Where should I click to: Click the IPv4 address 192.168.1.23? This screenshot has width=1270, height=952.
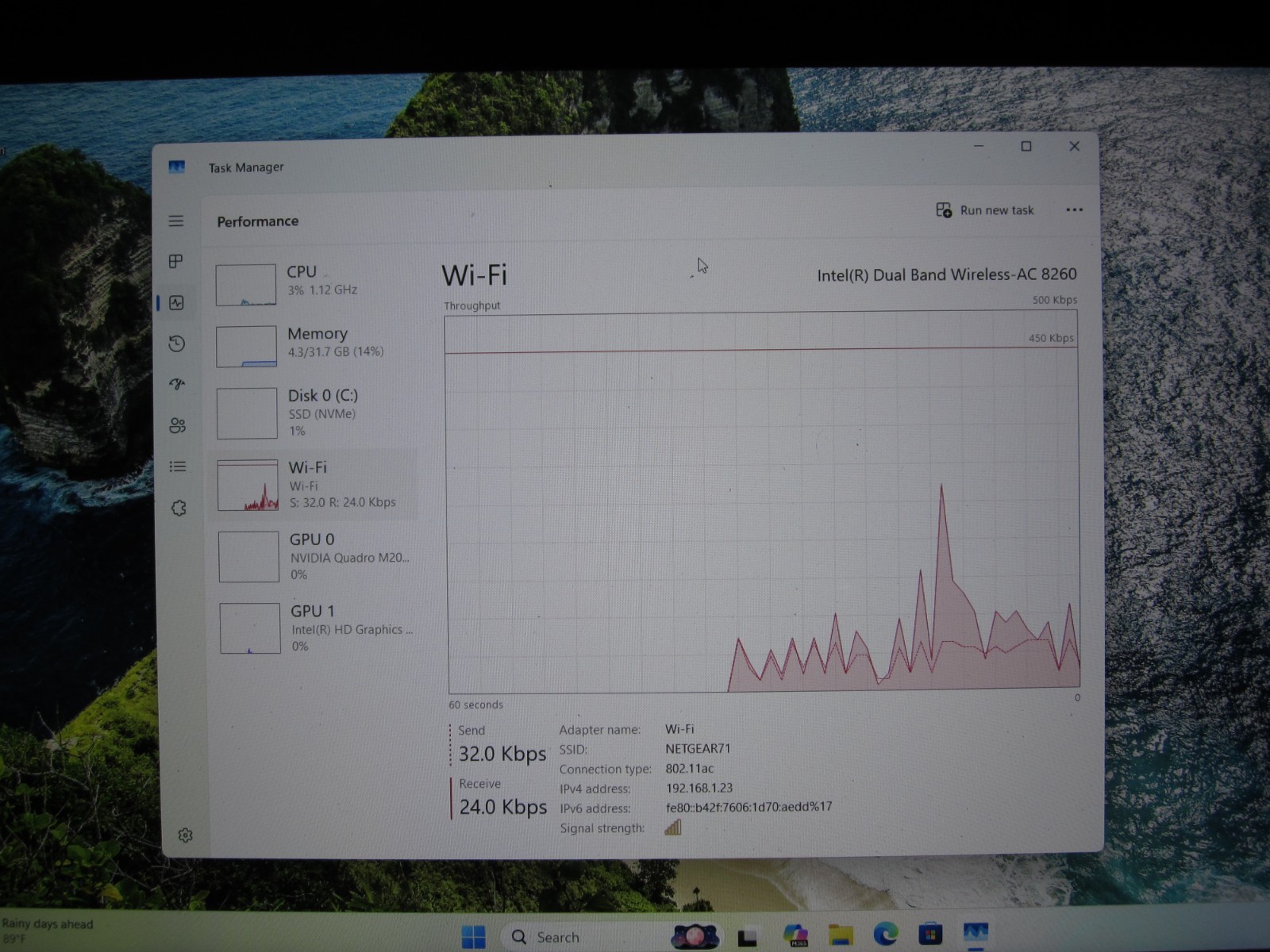(x=699, y=788)
